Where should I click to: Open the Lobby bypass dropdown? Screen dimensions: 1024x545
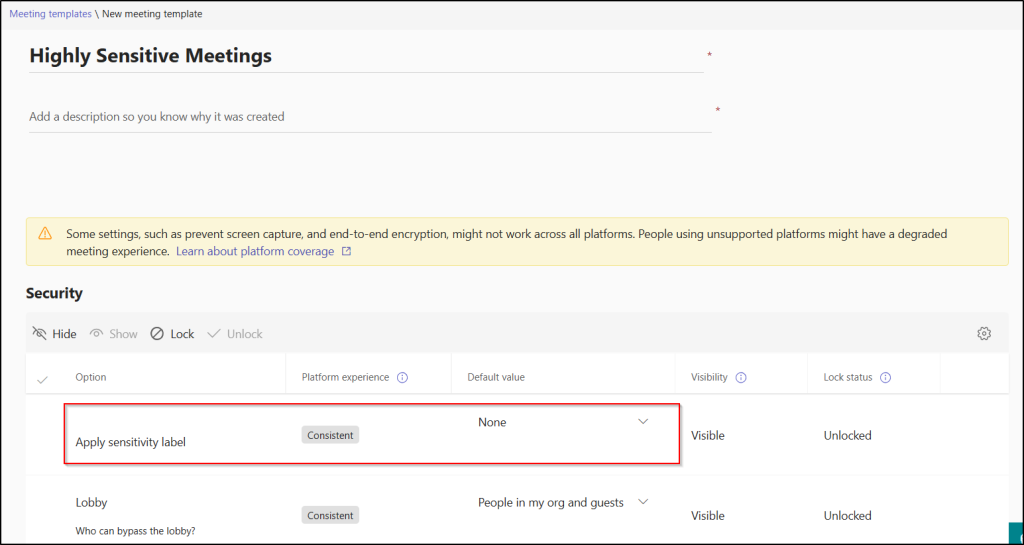[x=563, y=503]
